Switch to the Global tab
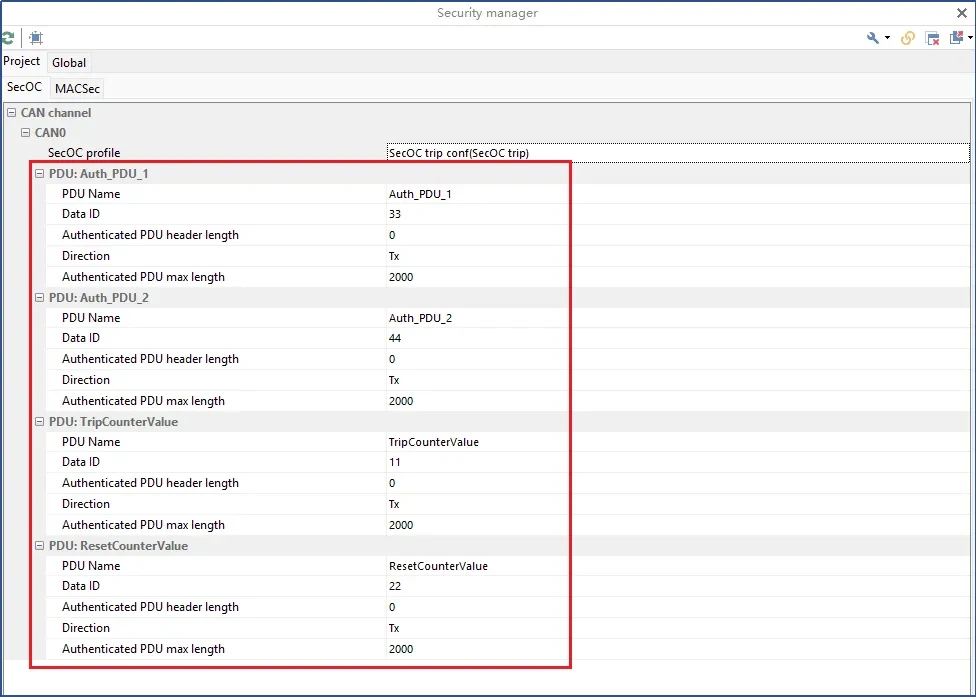The width and height of the screenshot is (976, 697). (69, 63)
